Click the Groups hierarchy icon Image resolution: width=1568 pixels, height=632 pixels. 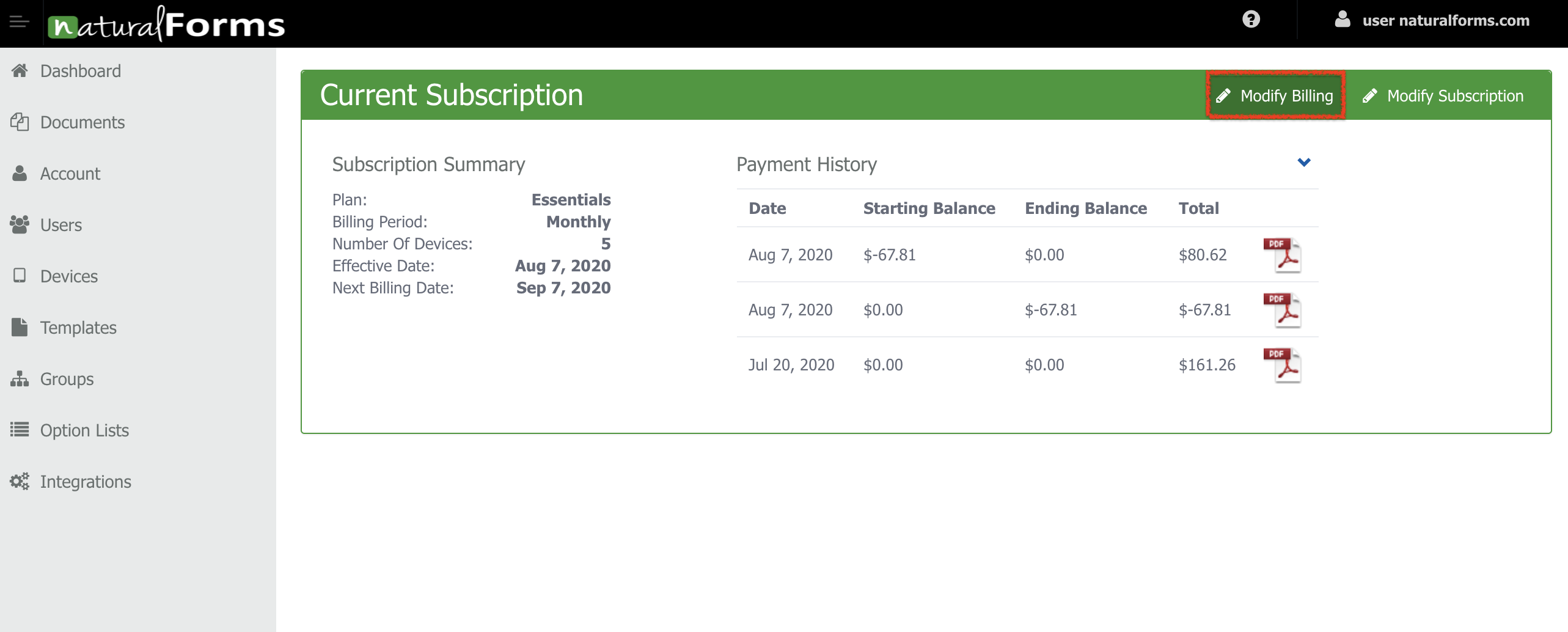[x=20, y=379]
